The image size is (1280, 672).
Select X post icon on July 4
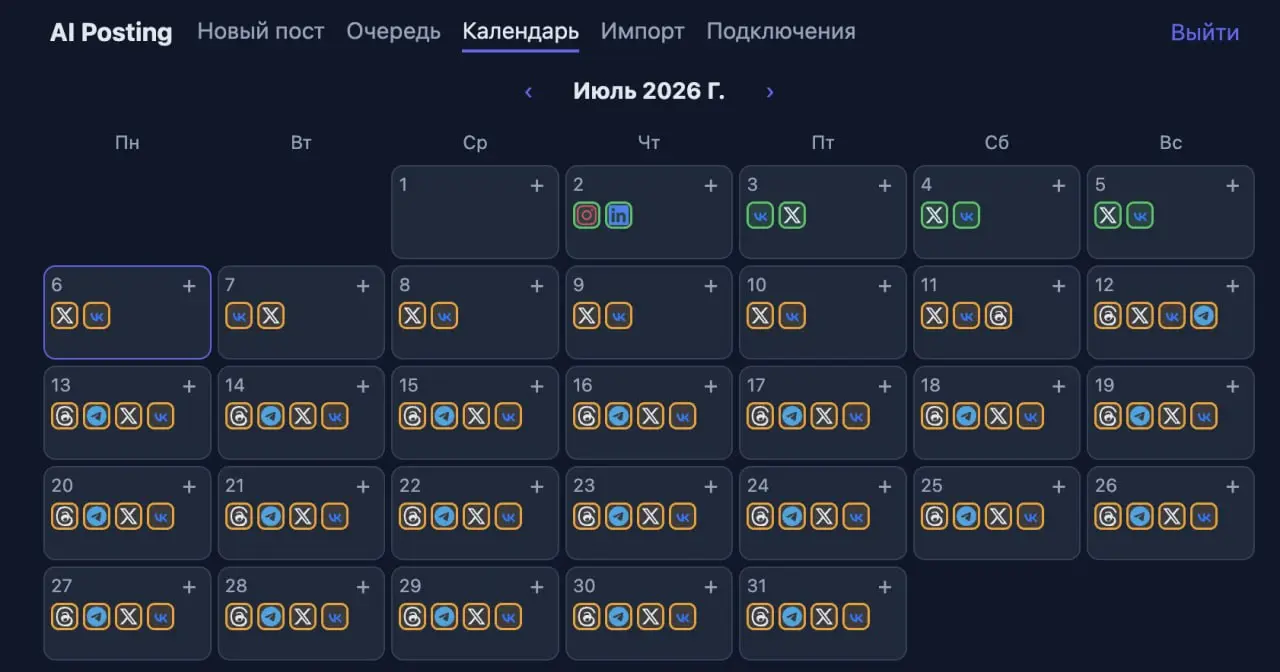click(x=935, y=215)
